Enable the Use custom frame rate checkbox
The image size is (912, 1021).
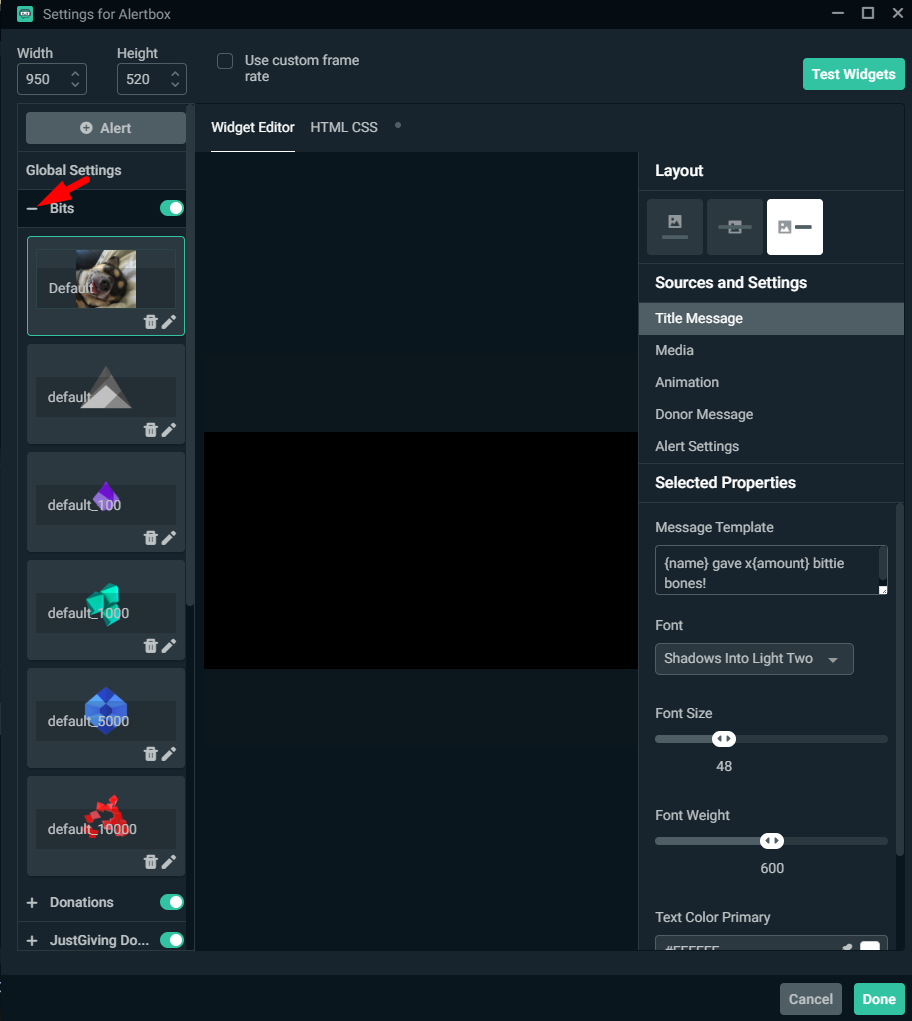click(225, 61)
